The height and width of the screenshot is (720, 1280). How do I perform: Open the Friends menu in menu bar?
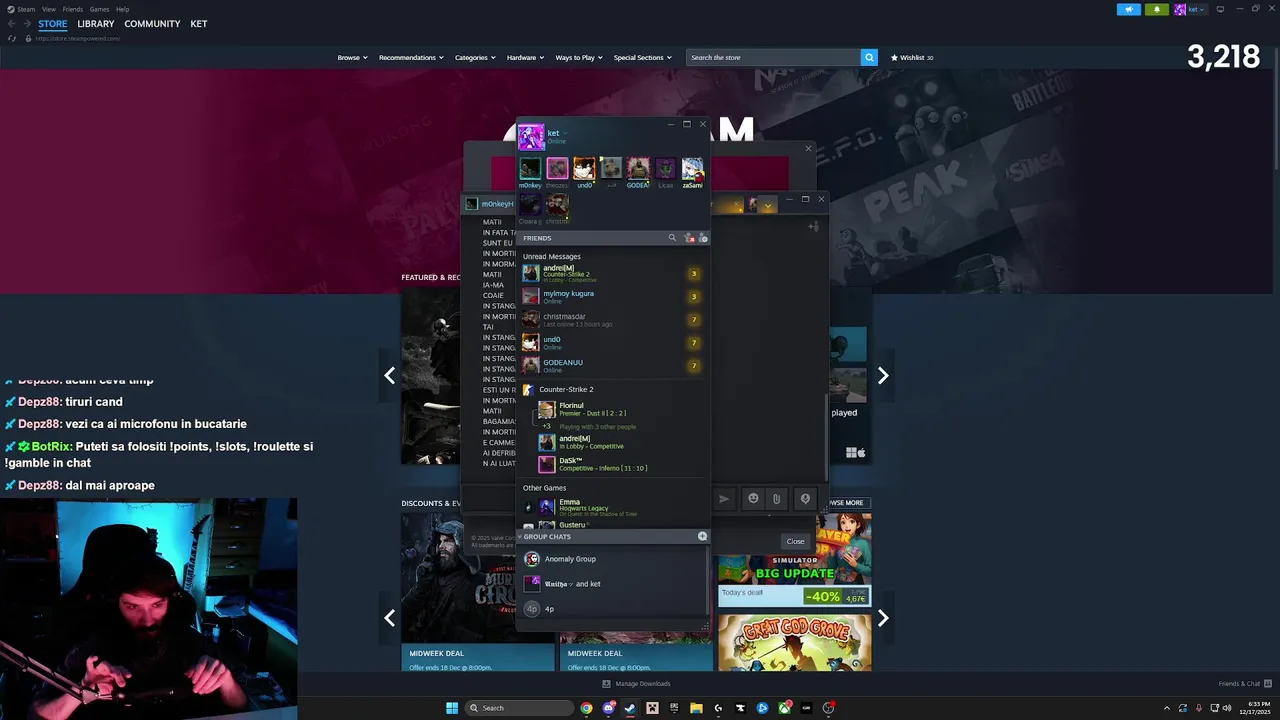(73, 9)
